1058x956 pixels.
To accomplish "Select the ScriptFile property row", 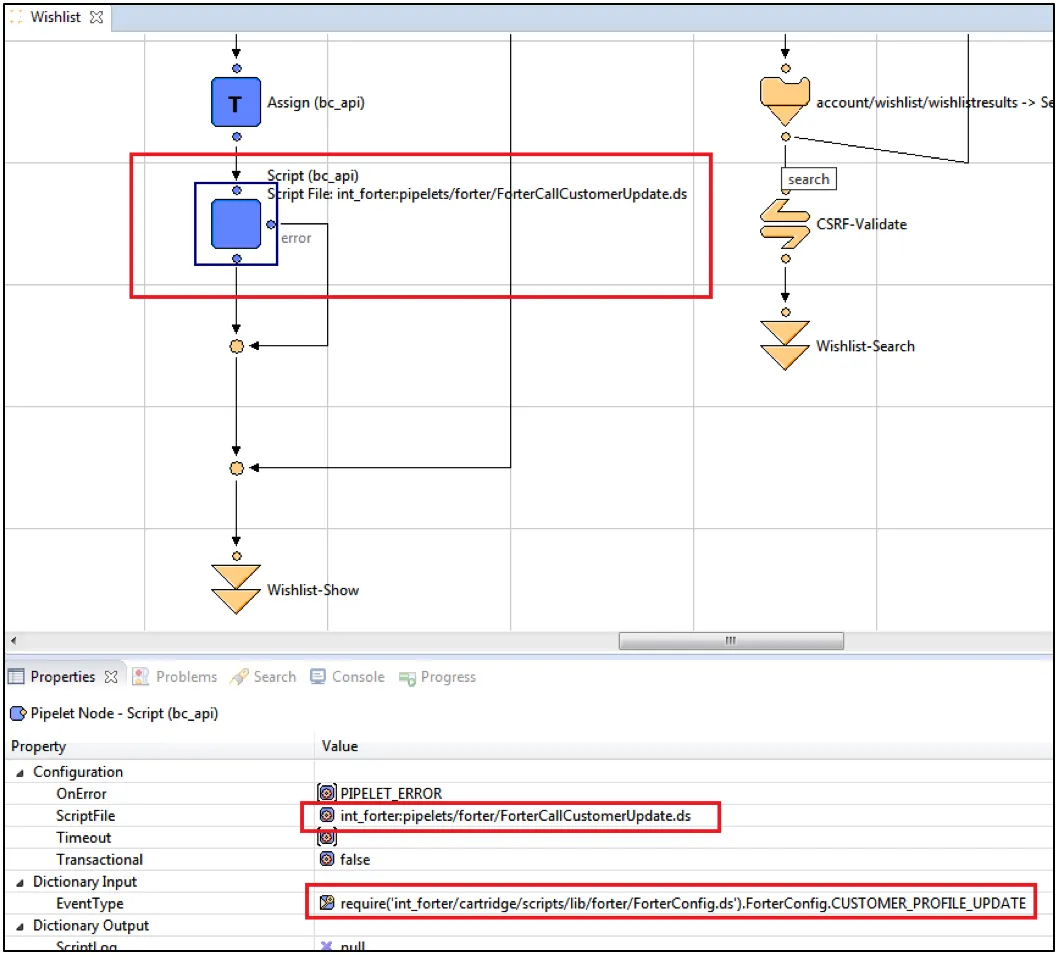I will click(x=530, y=816).
